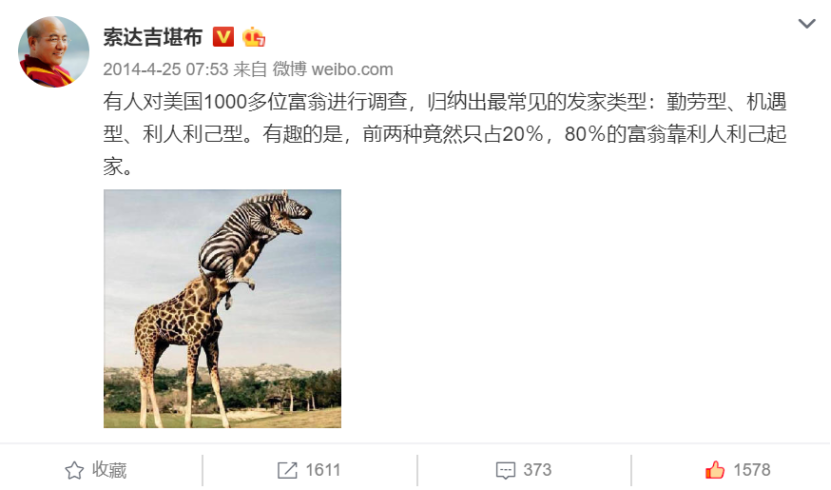Click the orange V verified badge
The height and width of the screenshot is (490, 831).
(x=223, y=37)
